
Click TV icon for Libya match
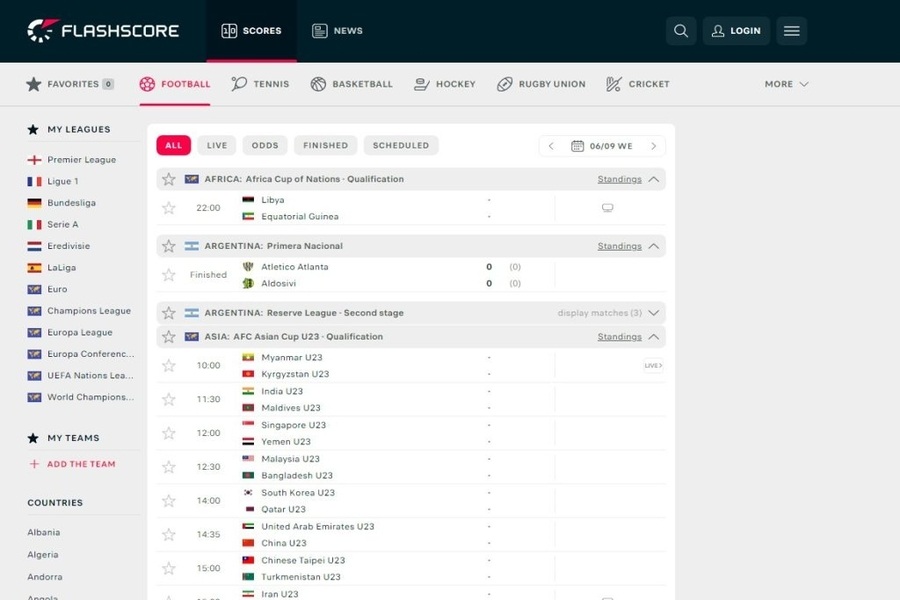point(607,208)
